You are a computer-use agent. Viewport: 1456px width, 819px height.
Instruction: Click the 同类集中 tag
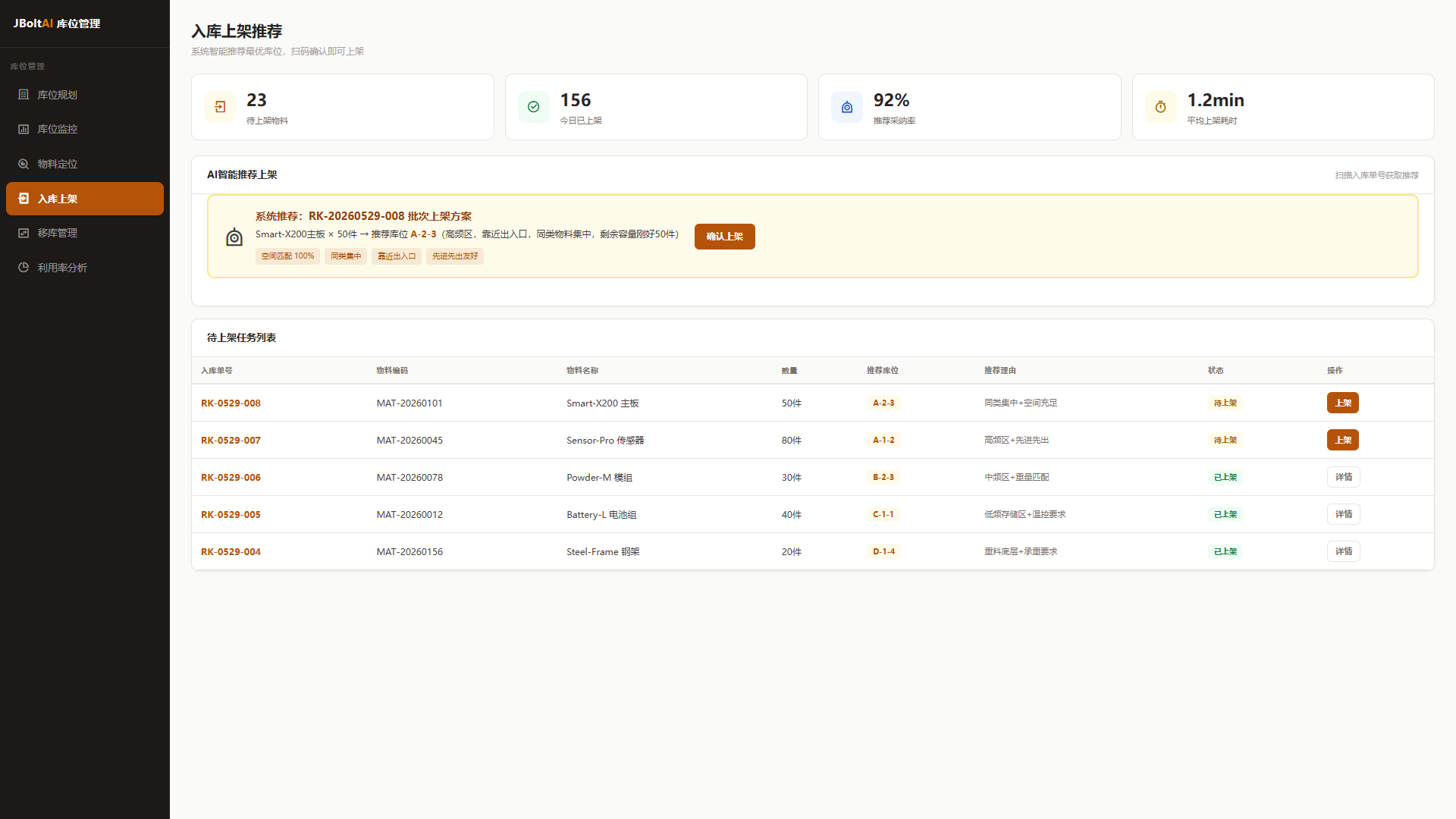pos(346,256)
